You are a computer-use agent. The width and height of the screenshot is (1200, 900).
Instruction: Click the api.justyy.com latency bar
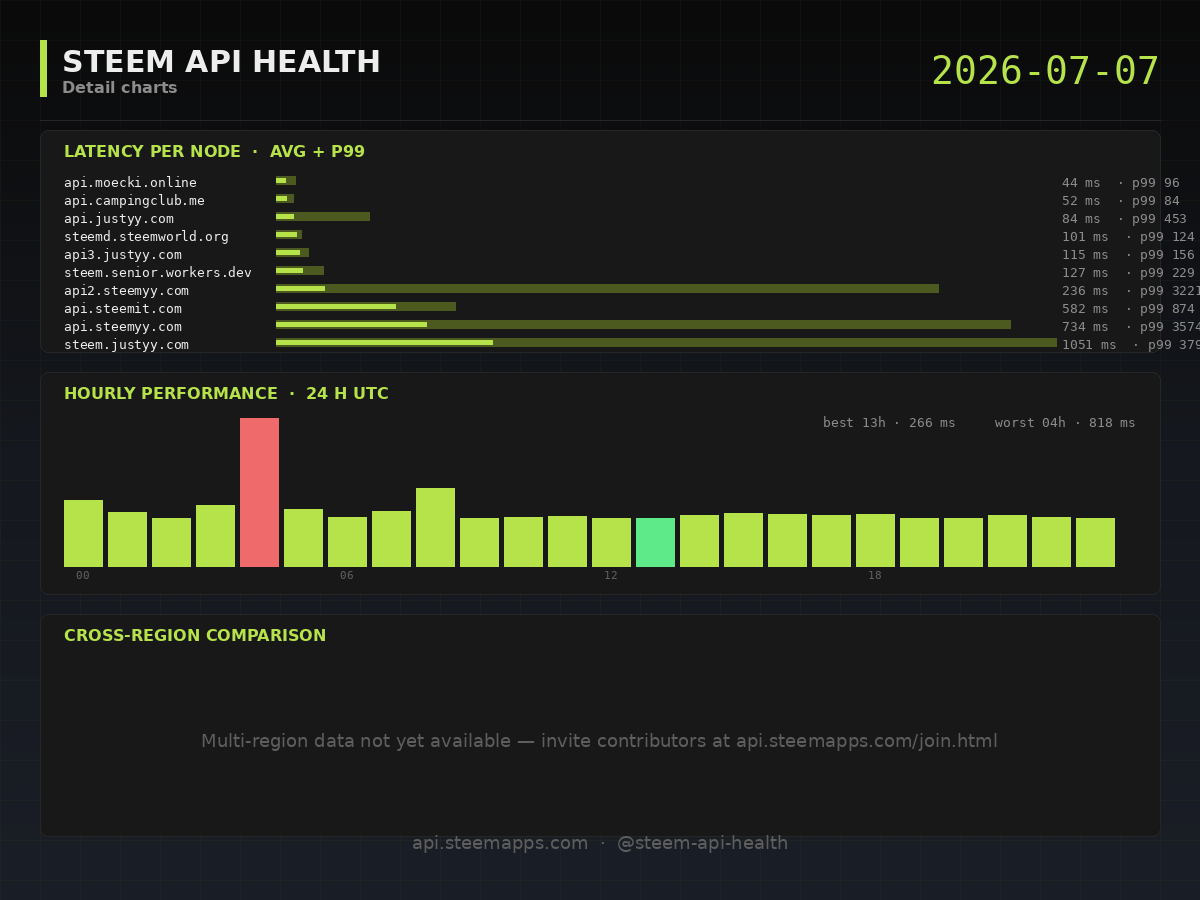[323, 217]
